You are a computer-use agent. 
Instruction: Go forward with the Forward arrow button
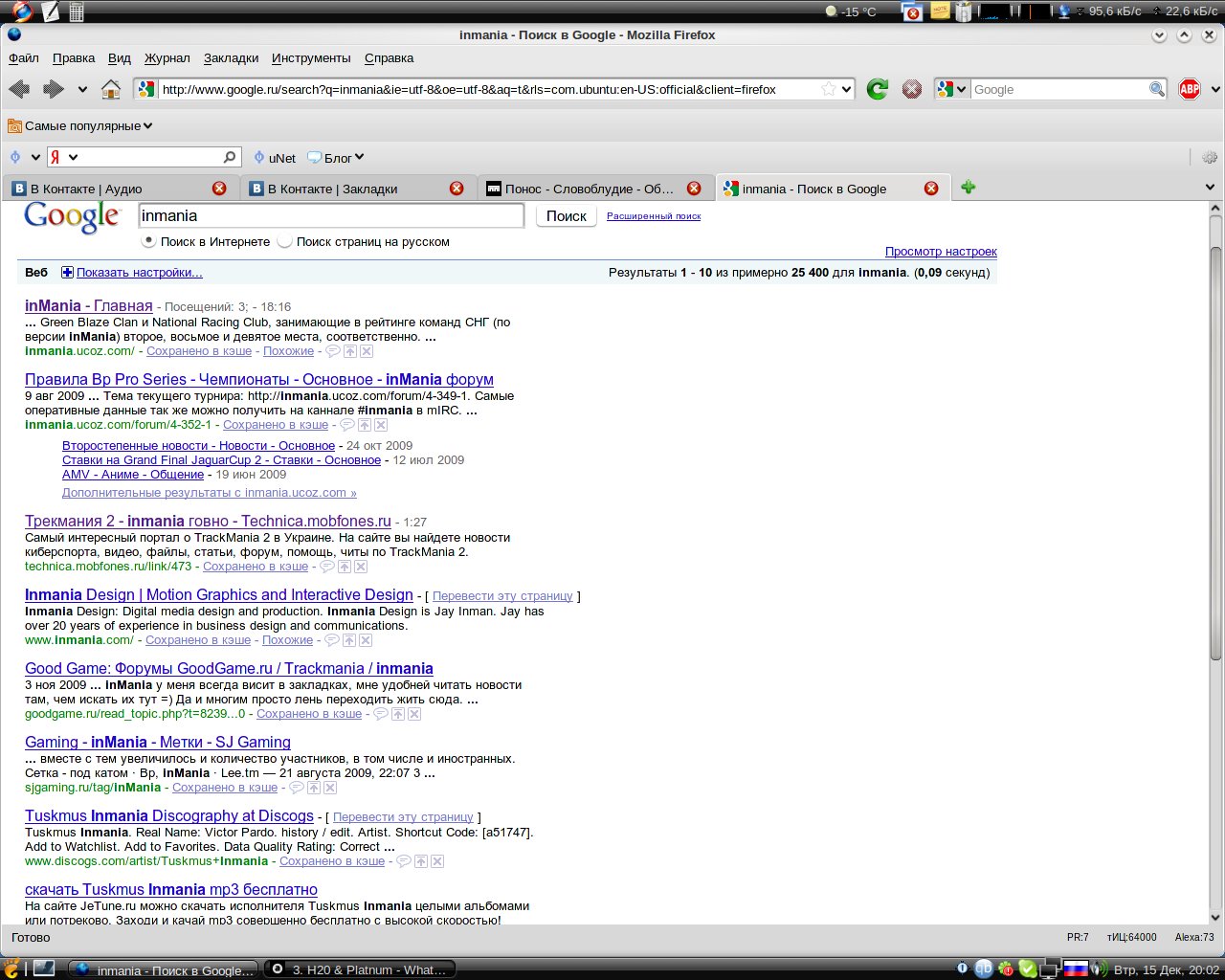point(54,89)
